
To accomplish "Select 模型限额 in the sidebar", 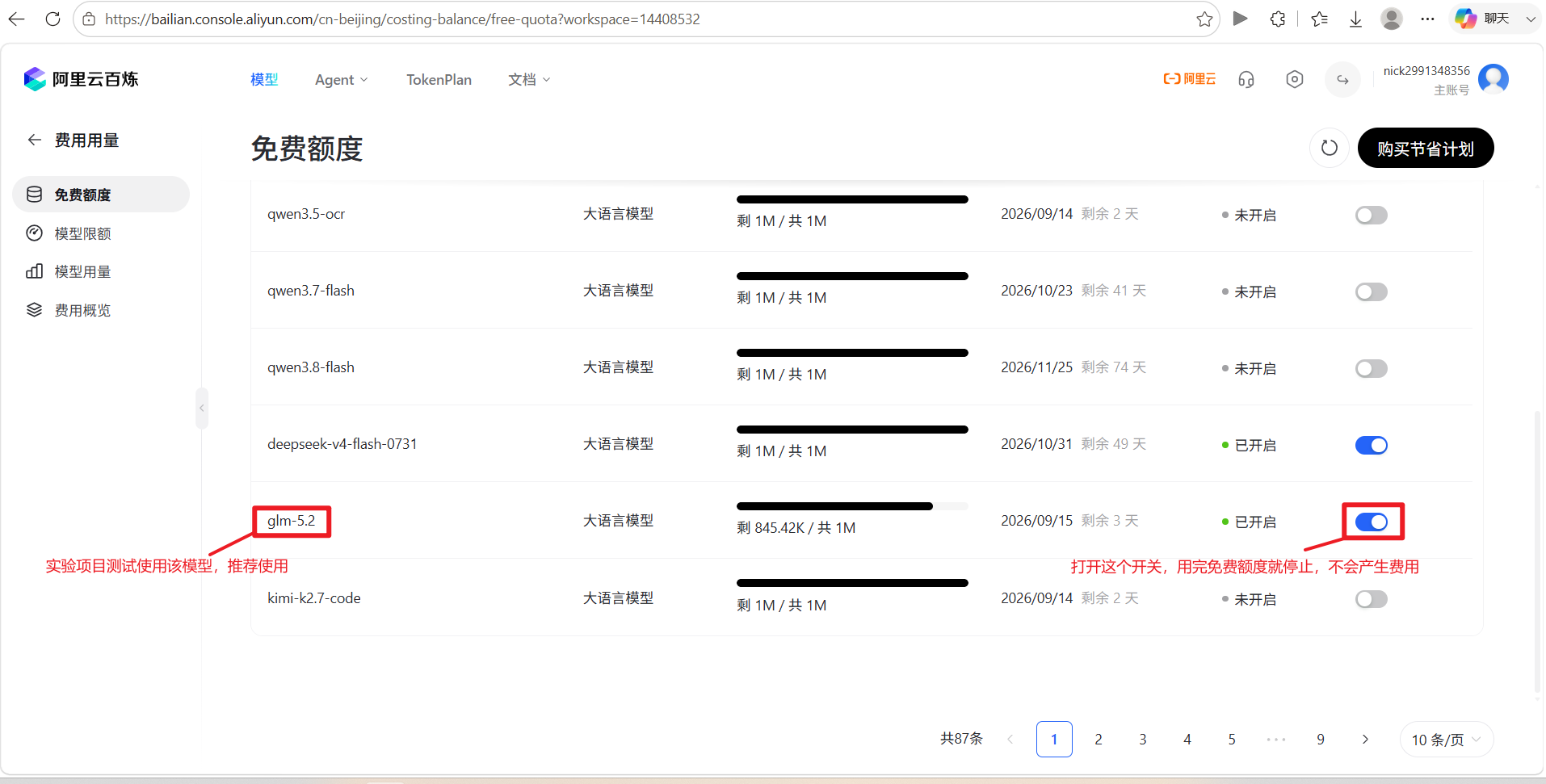I will [101, 233].
